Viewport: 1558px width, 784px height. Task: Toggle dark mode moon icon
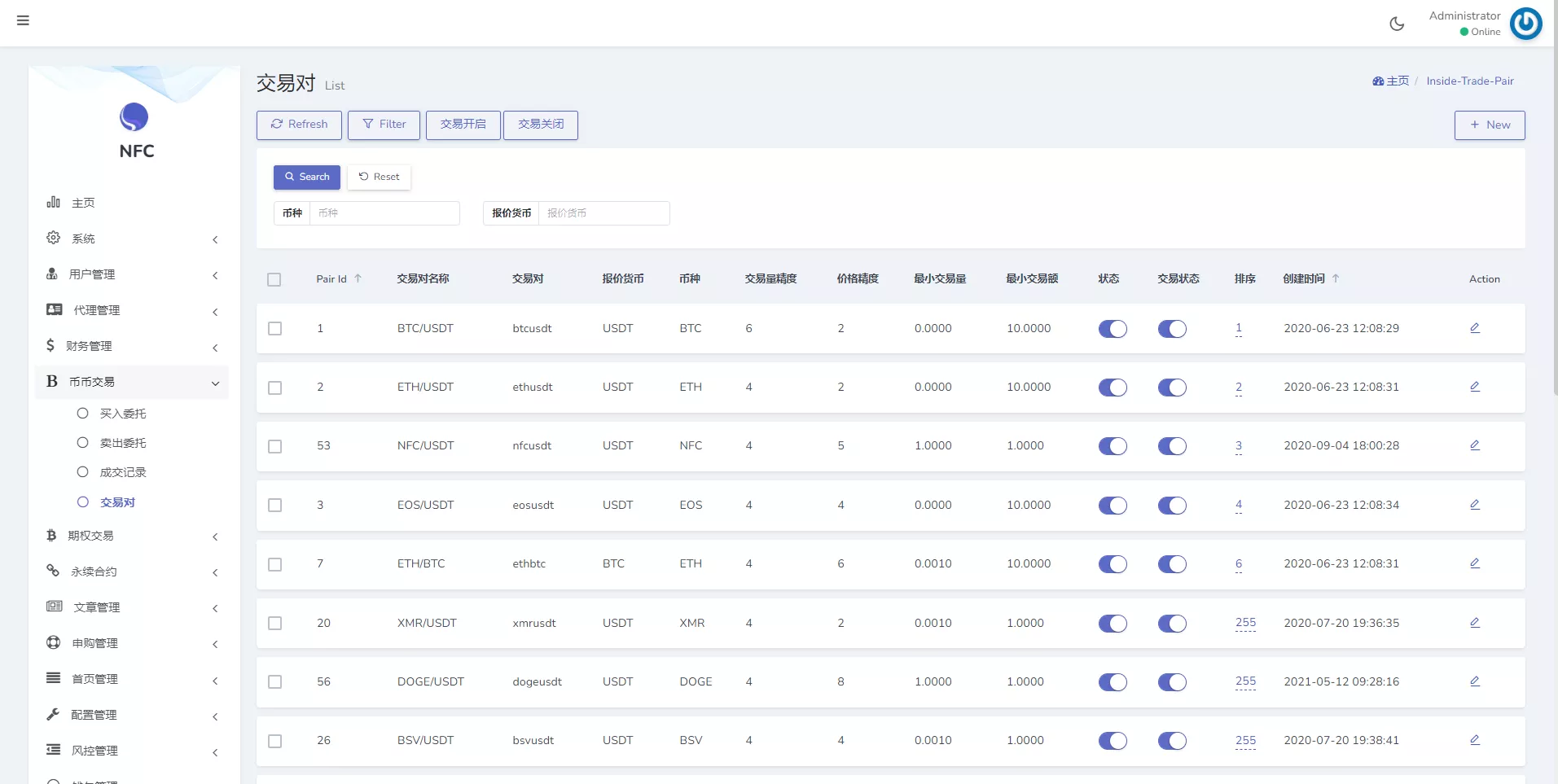[1397, 24]
